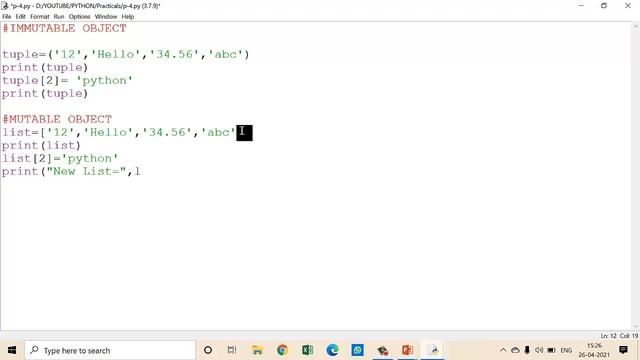
Task: Open Microsoft Edge from taskbar
Action: (x=332, y=350)
